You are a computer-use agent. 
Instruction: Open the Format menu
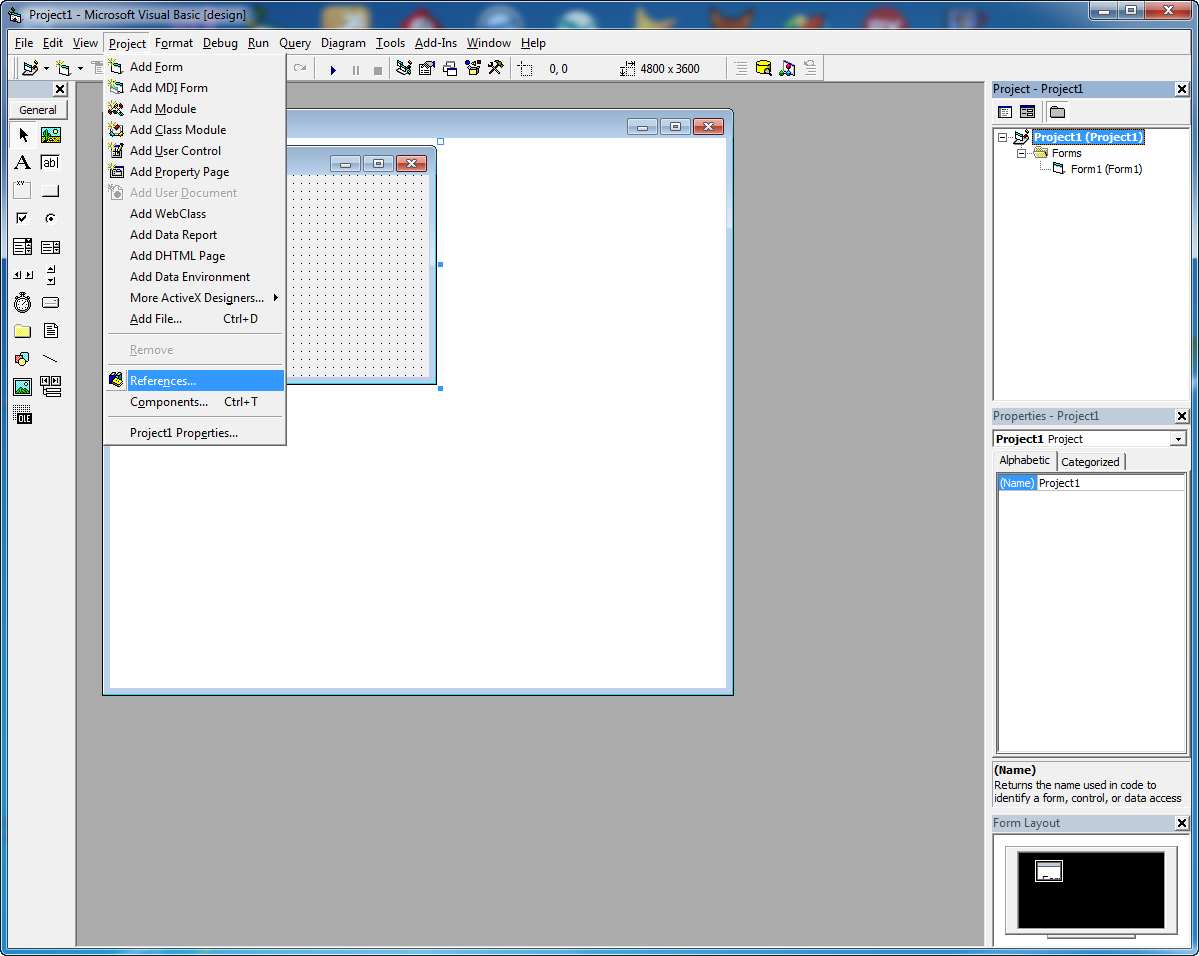pyautogui.click(x=174, y=43)
